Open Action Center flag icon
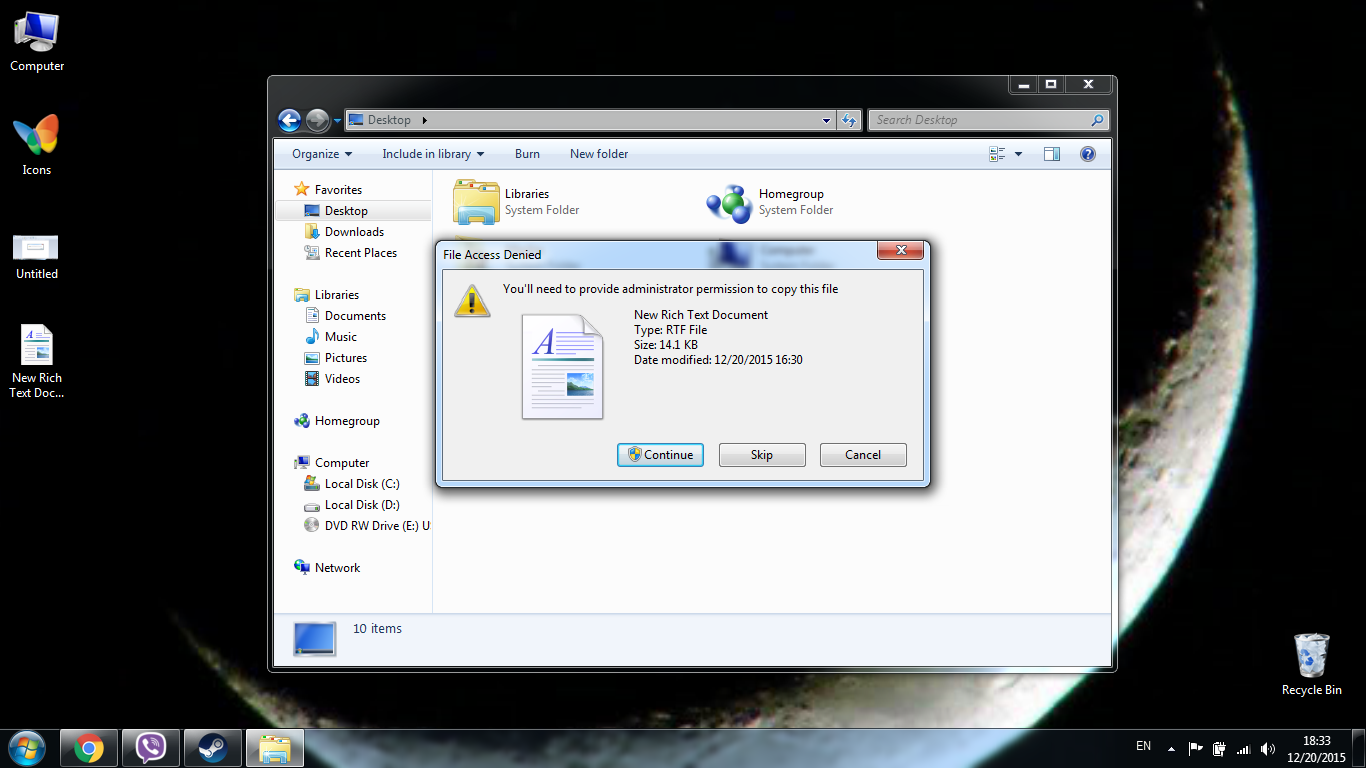This screenshot has width=1366, height=768. point(1196,748)
